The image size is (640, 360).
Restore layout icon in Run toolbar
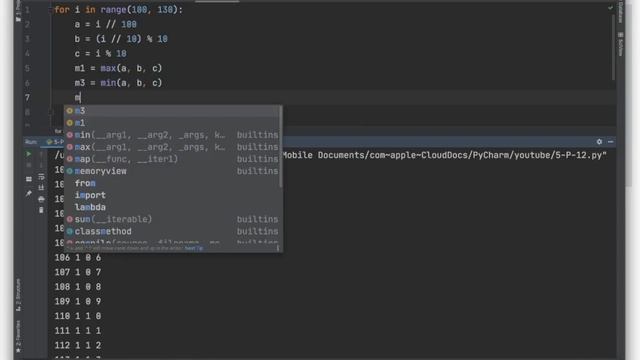coord(29,179)
